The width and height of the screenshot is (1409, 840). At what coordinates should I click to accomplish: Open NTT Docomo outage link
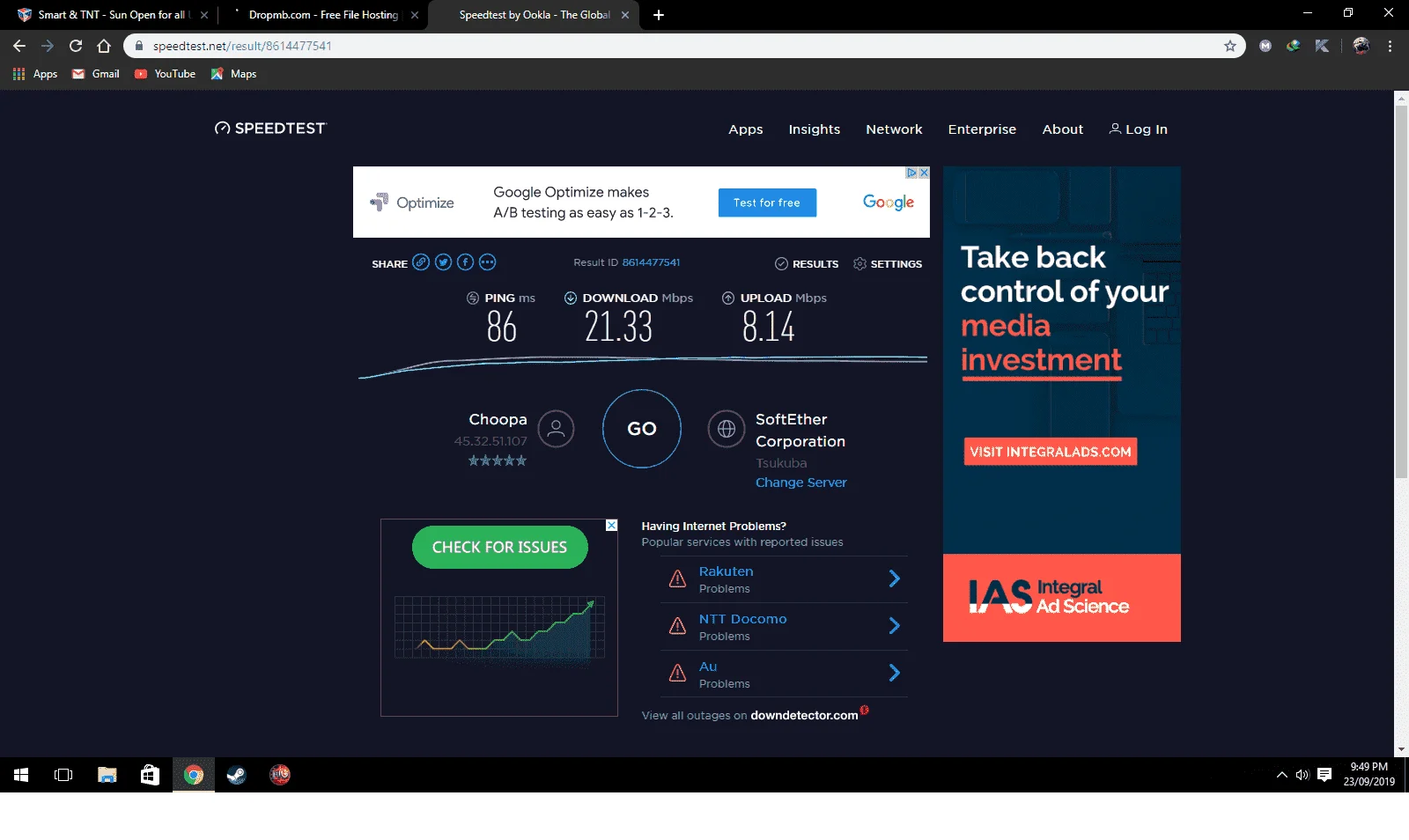(743, 619)
